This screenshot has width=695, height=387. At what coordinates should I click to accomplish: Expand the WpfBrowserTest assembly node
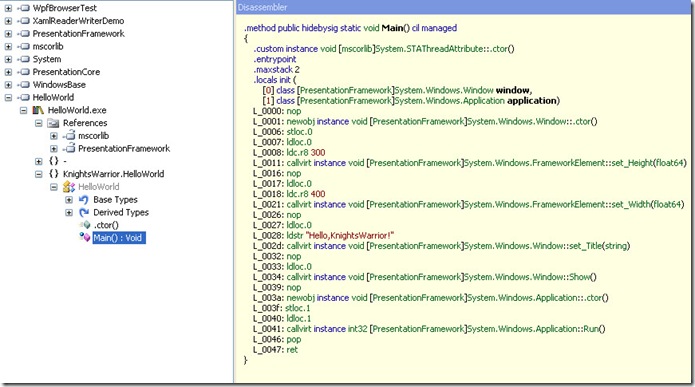(x=8, y=8)
